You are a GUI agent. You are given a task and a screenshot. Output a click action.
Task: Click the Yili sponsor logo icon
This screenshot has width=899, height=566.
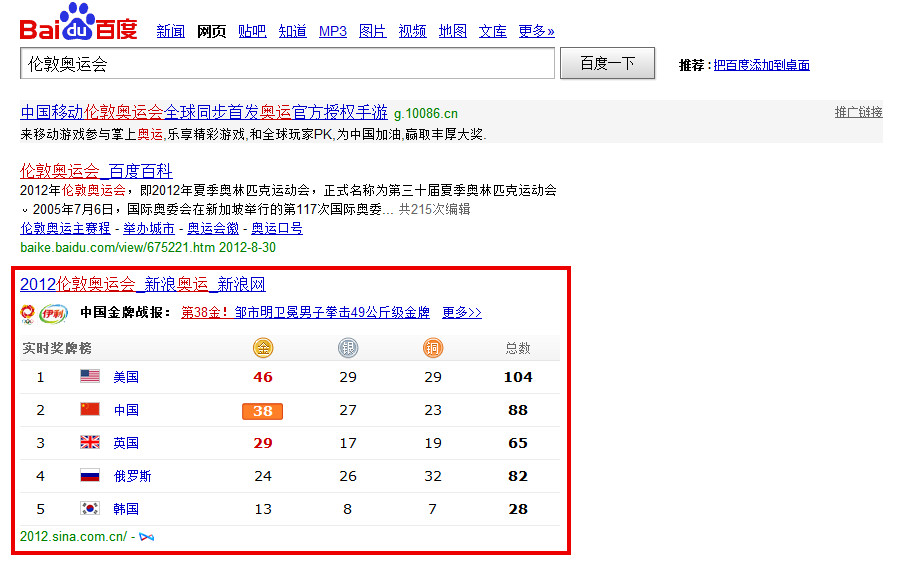tap(53, 313)
